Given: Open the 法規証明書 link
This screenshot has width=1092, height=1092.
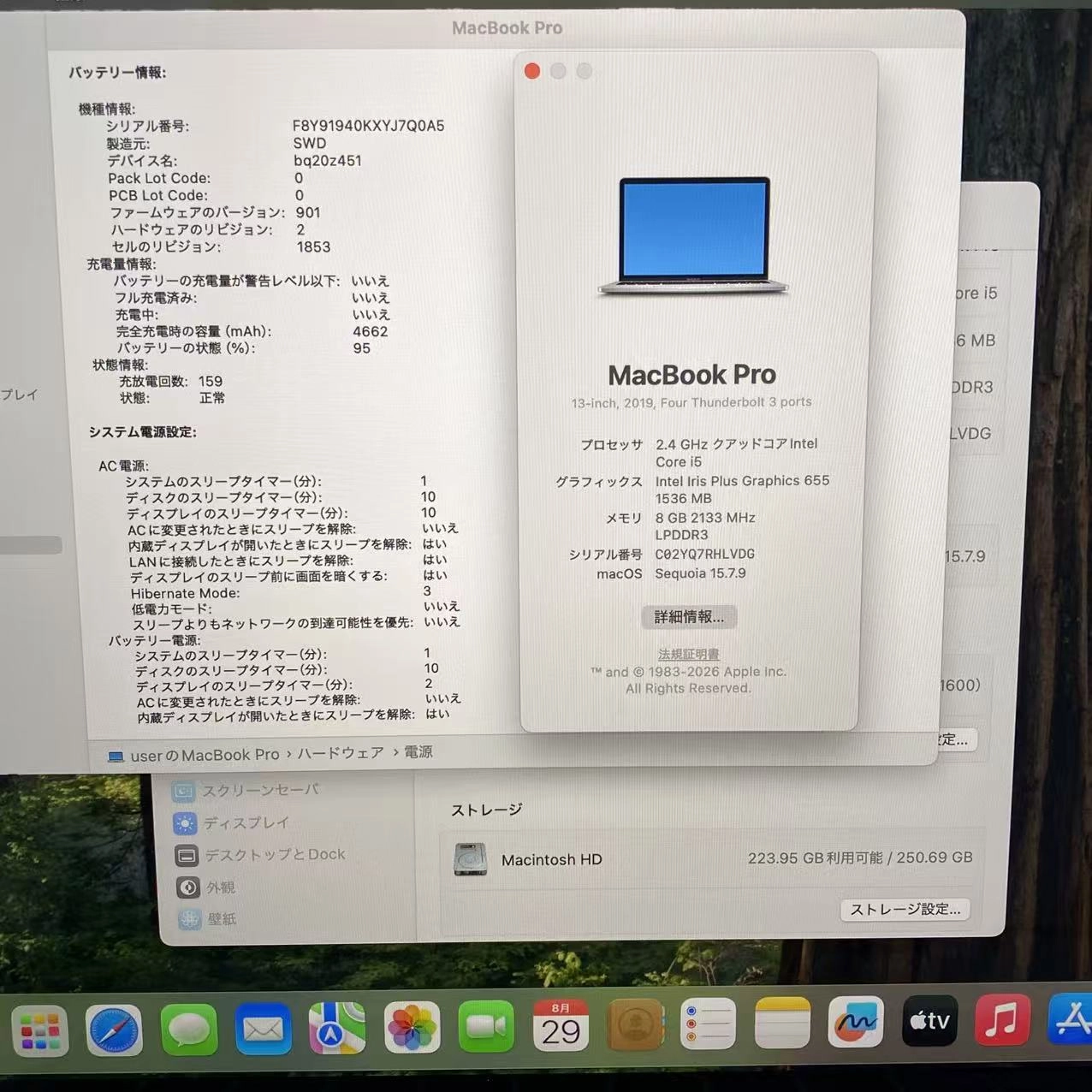Looking at the screenshot, I should pyautogui.click(x=689, y=655).
